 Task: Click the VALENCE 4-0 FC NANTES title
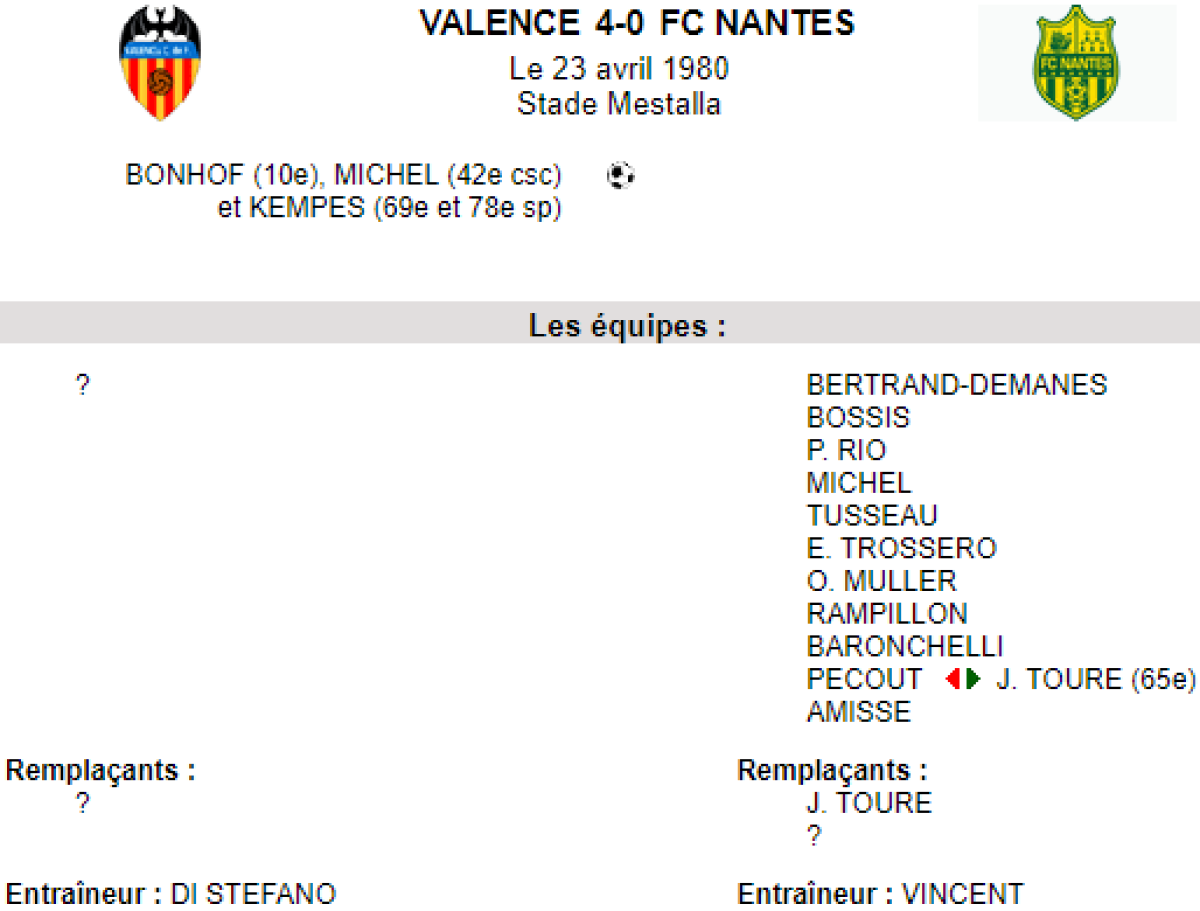(x=637, y=23)
